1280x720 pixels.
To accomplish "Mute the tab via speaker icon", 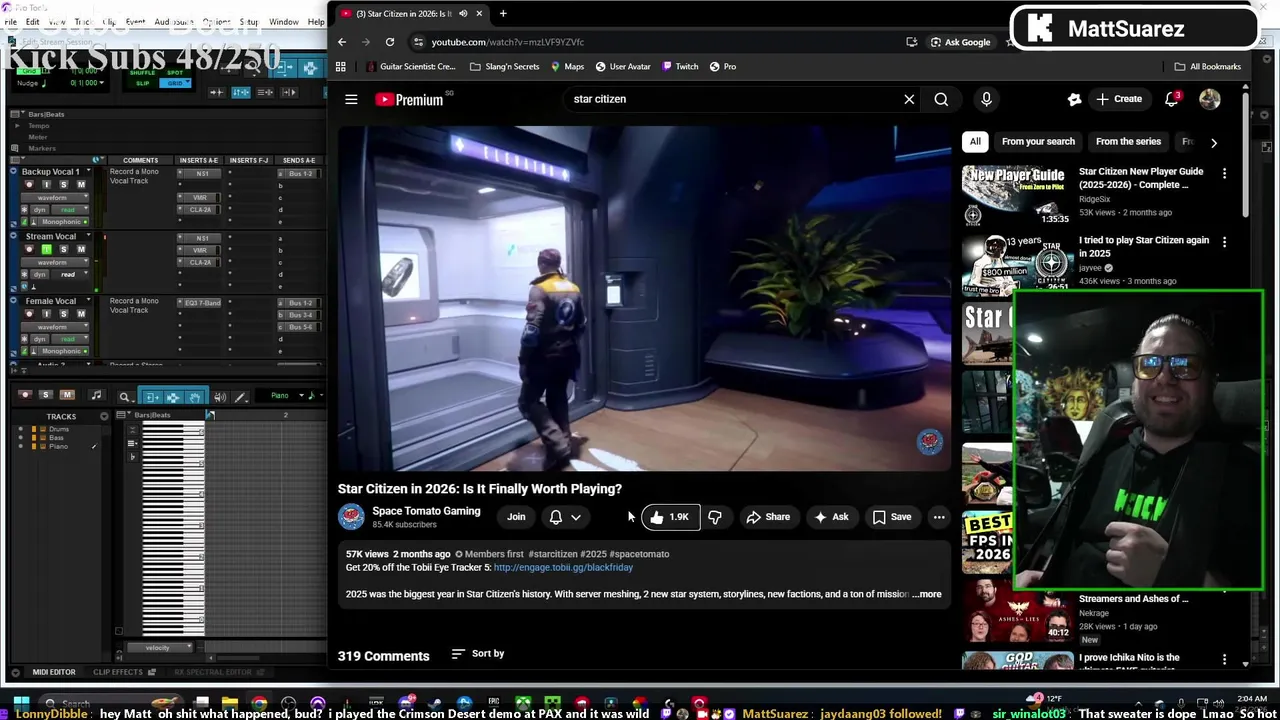I will pyautogui.click(x=463, y=13).
